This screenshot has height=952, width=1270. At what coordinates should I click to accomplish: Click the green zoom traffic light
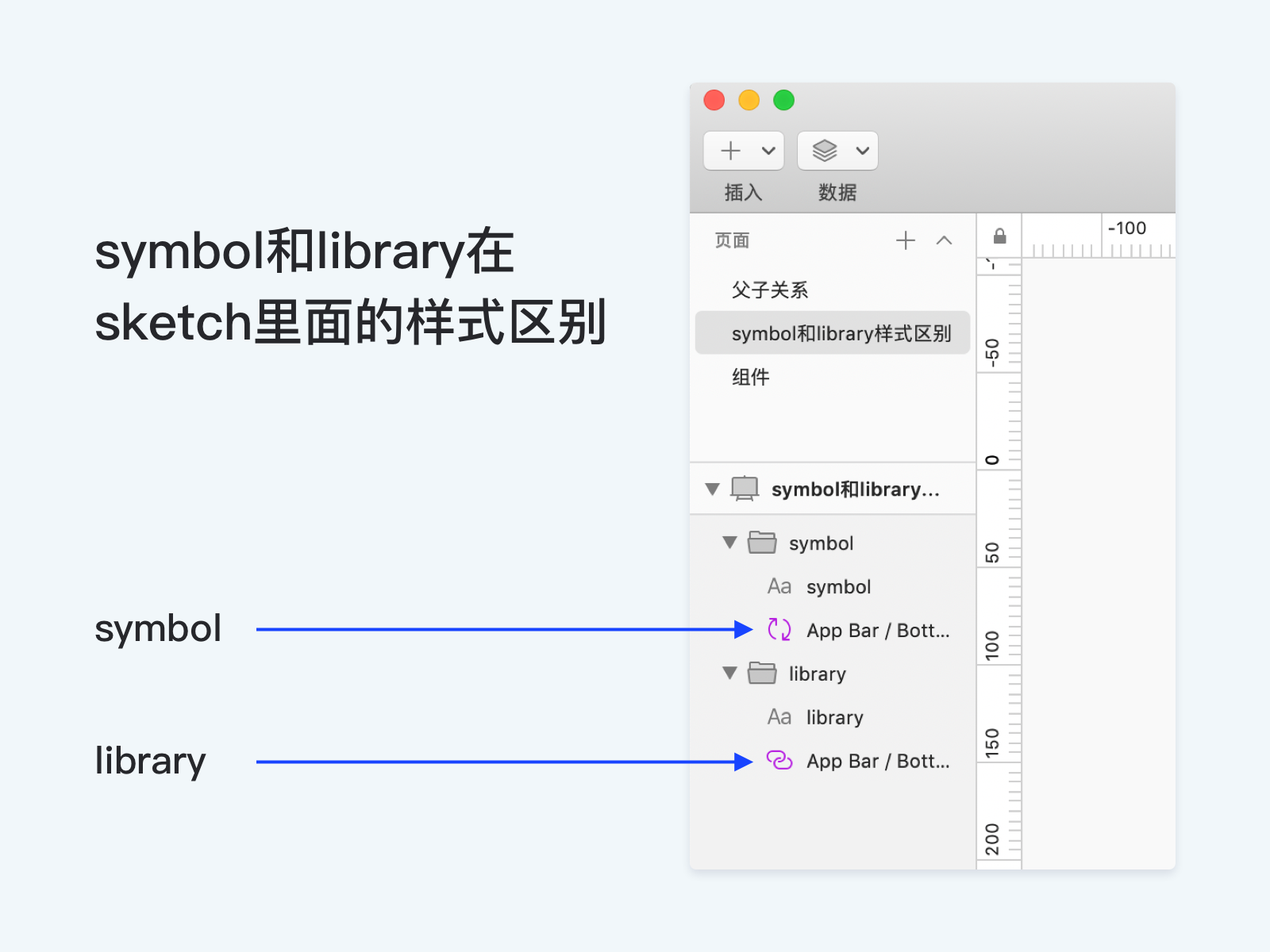click(x=784, y=101)
